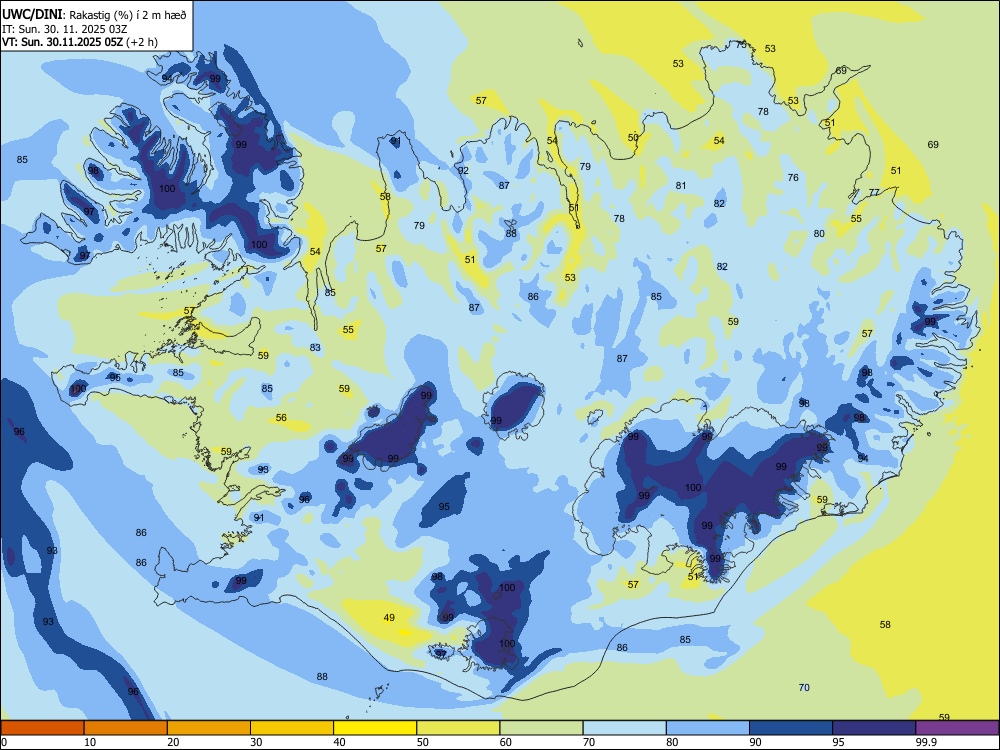
Task: Click the humidity value "92" on the map
Action: coord(463,170)
